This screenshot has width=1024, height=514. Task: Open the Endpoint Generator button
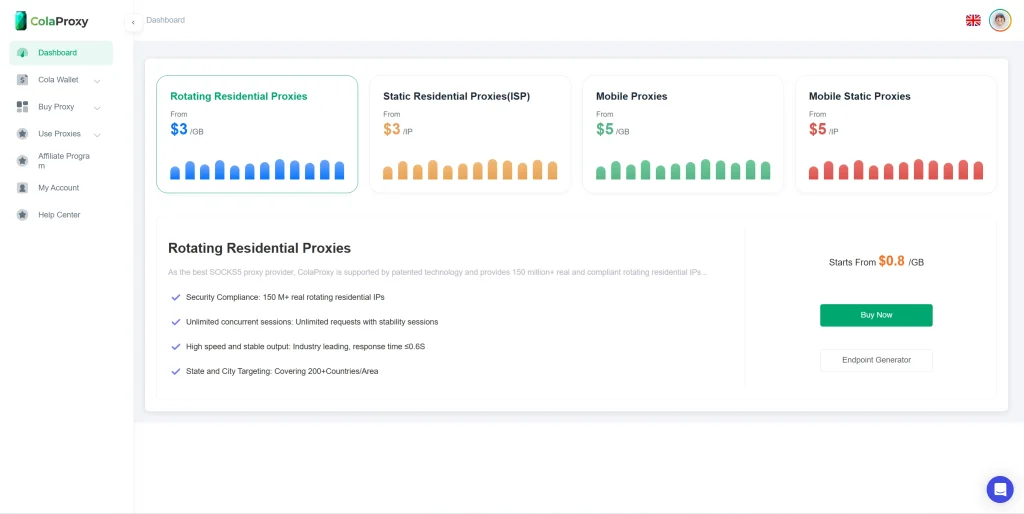coord(876,361)
